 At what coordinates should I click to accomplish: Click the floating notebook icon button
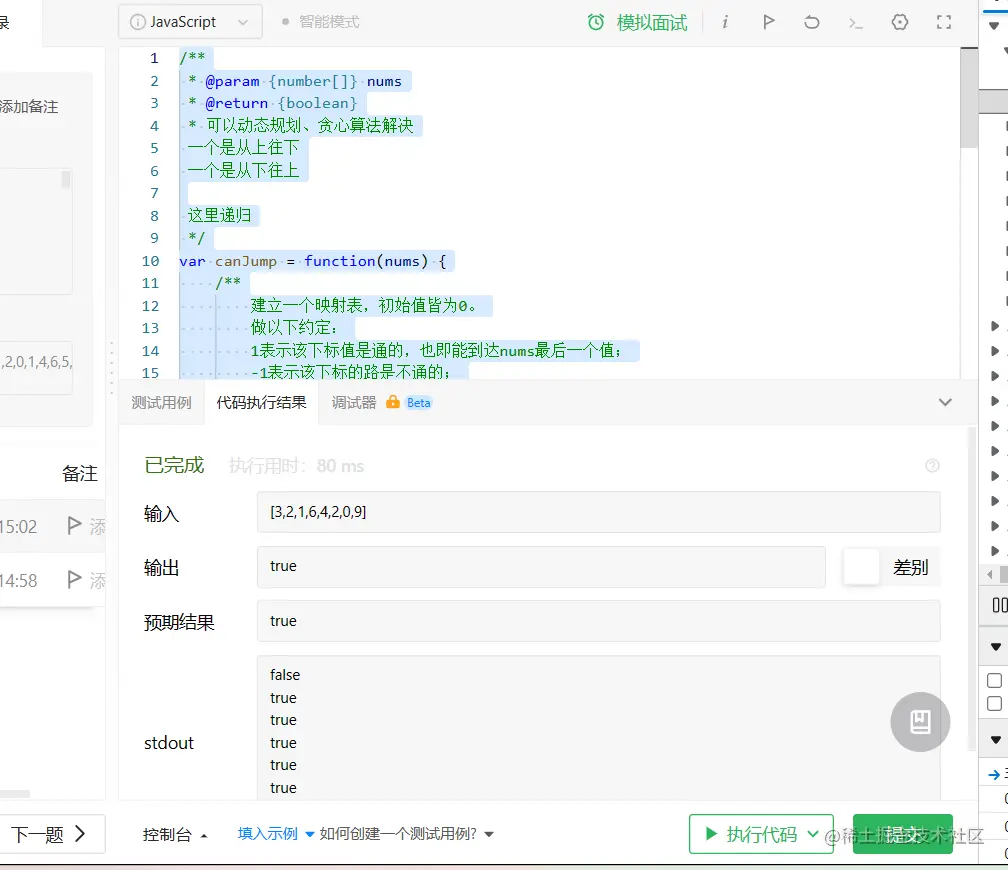[x=920, y=721]
